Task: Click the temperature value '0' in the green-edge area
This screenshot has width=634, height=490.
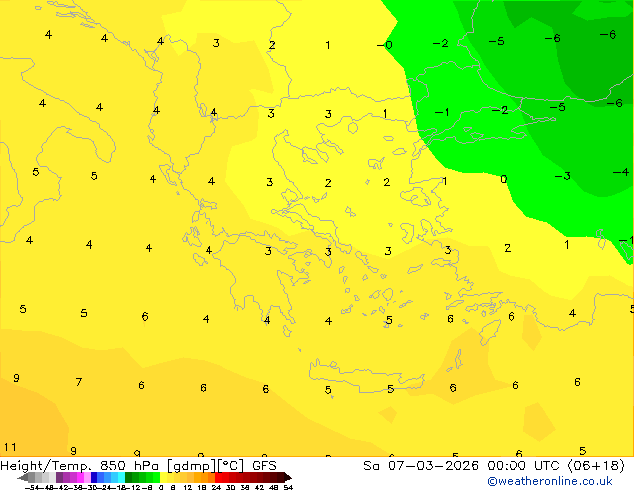Action: [x=503, y=179]
